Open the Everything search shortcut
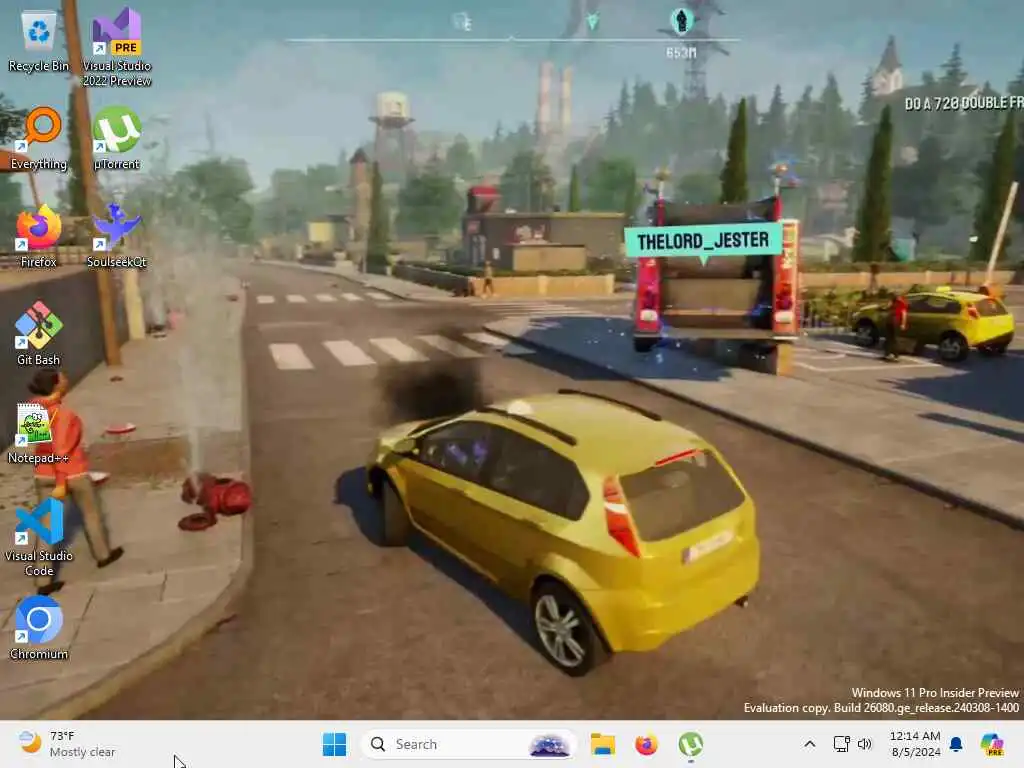 39,138
